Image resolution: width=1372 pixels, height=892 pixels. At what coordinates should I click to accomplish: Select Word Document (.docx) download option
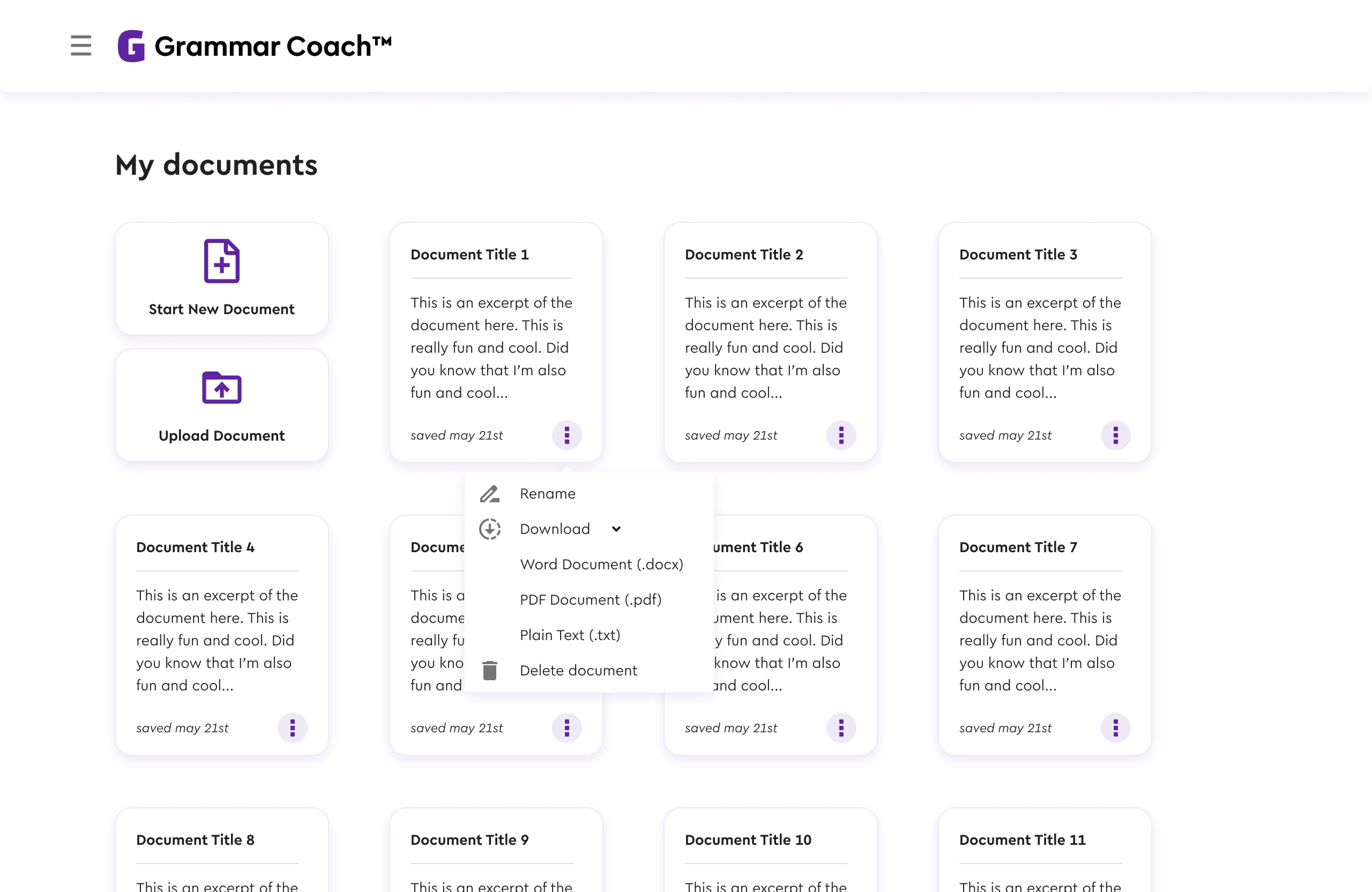tap(601, 564)
